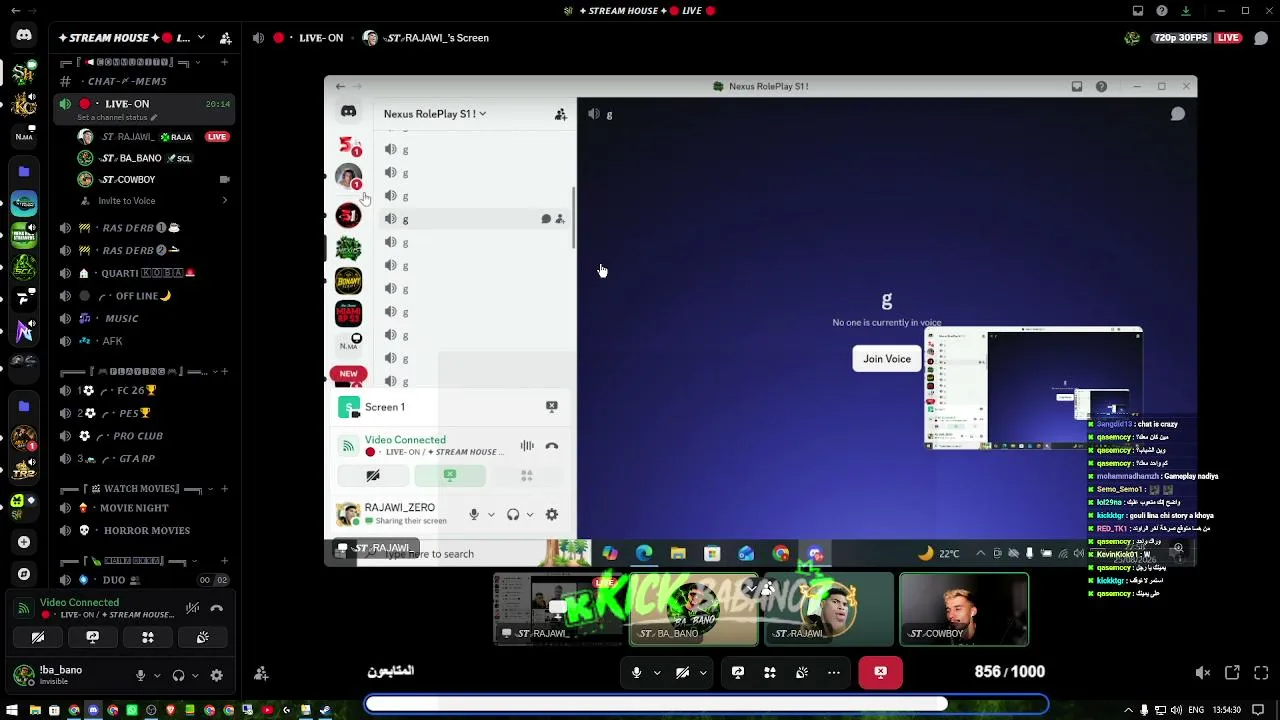
Task: Join the FC 26 voice channel
Action: click(x=144, y=390)
